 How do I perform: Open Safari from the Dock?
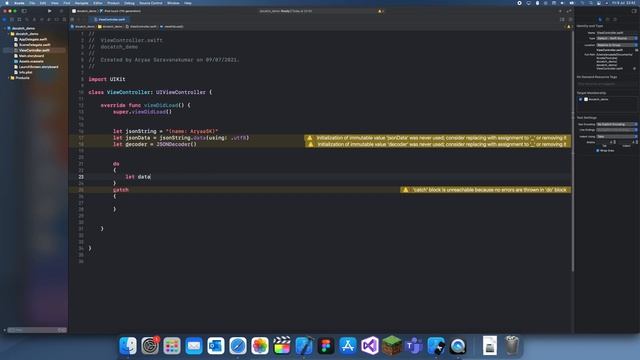coord(238,346)
